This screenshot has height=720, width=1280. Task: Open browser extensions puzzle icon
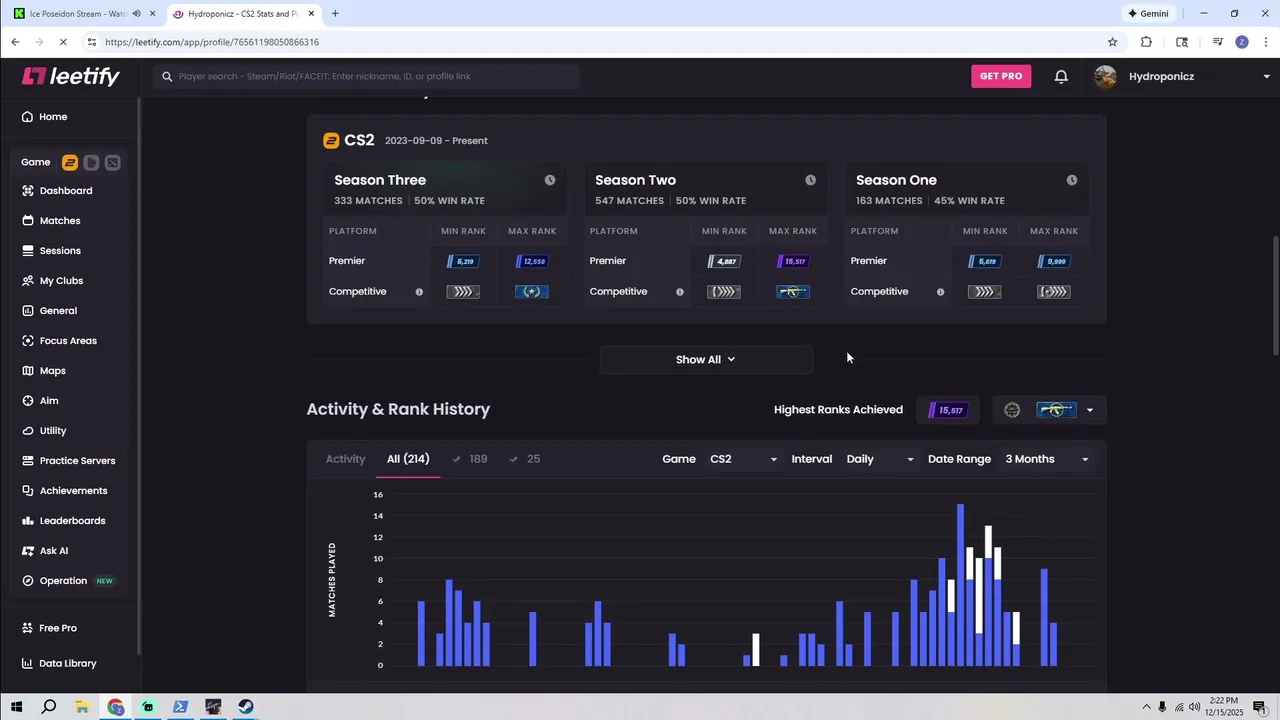[x=1146, y=42]
